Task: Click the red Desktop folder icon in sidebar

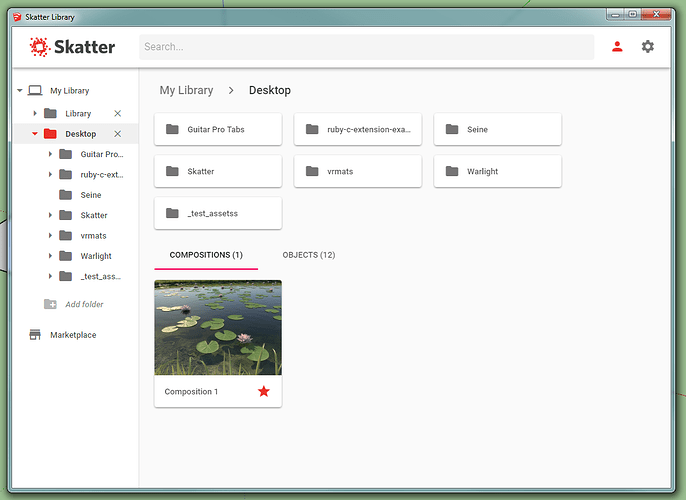Action: [x=50, y=133]
